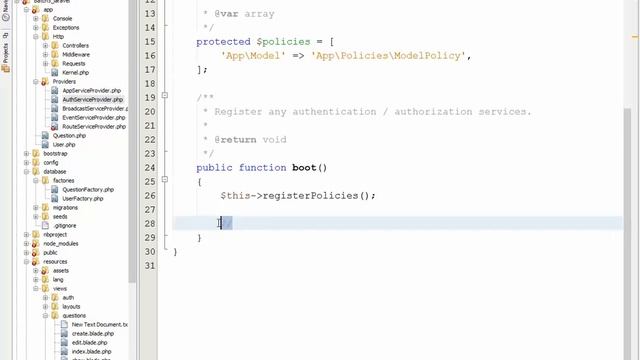Expand the seeds folder node
The width and height of the screenshot is (640, 360).
36,216
